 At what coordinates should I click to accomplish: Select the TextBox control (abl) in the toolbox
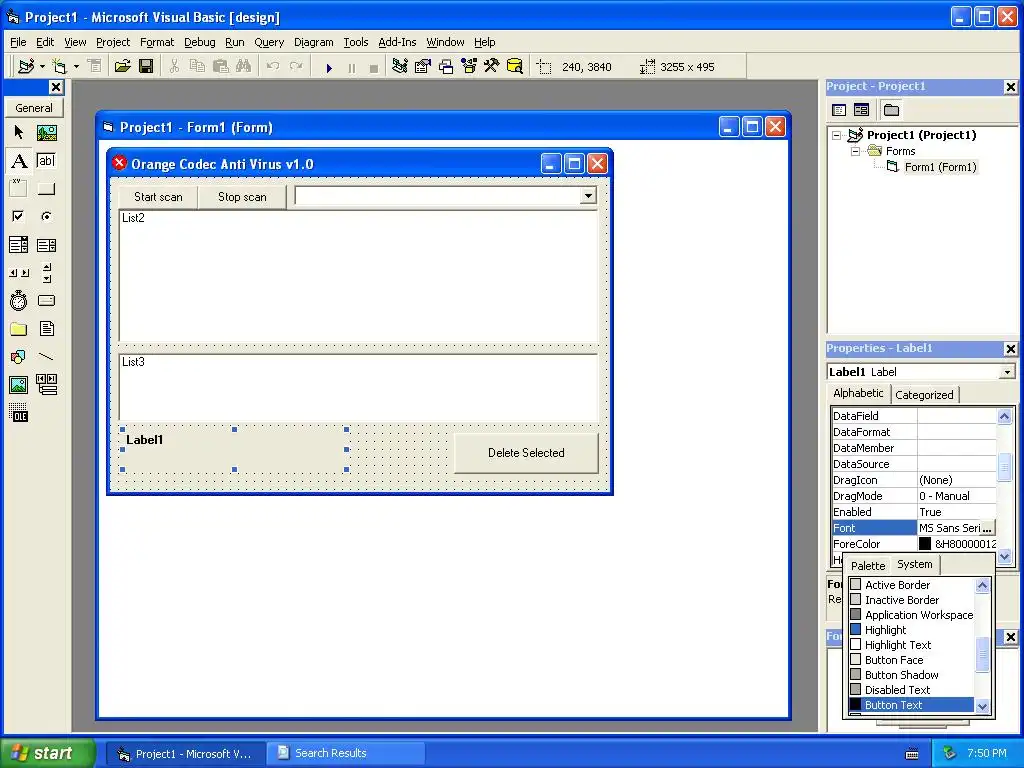click(x=46, y=161)
